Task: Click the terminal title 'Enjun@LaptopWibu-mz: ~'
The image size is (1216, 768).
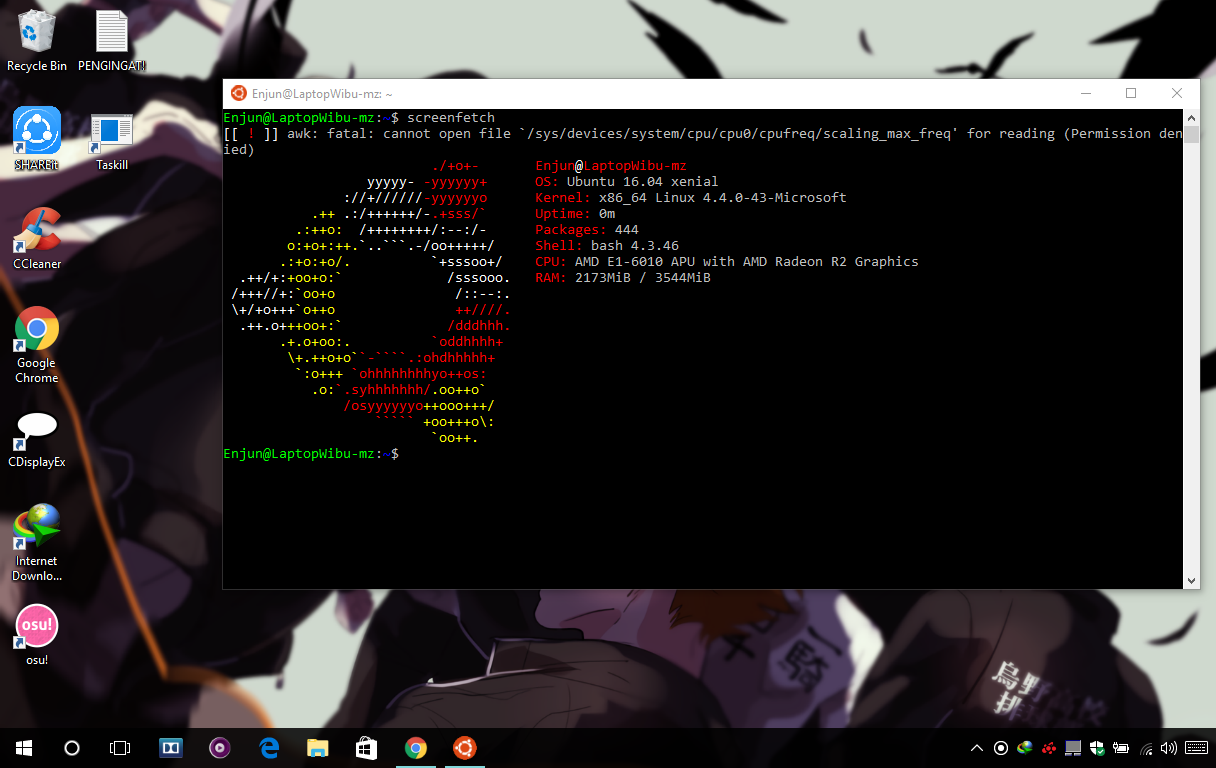Action: pos(323,93)
